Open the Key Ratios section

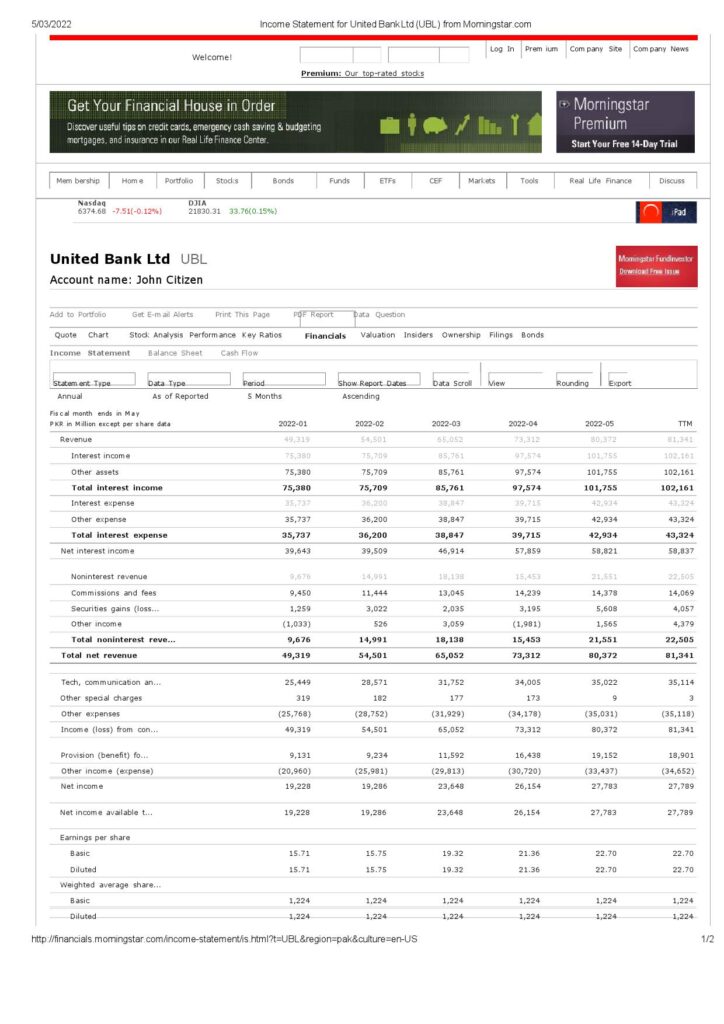pos(262,335)
